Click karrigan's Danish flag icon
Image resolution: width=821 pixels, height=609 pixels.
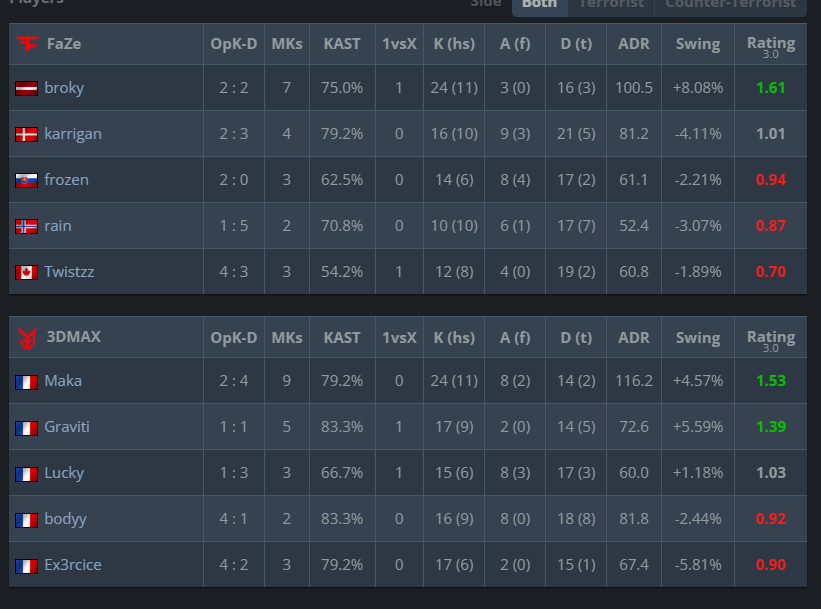click(x=26, y=134)
